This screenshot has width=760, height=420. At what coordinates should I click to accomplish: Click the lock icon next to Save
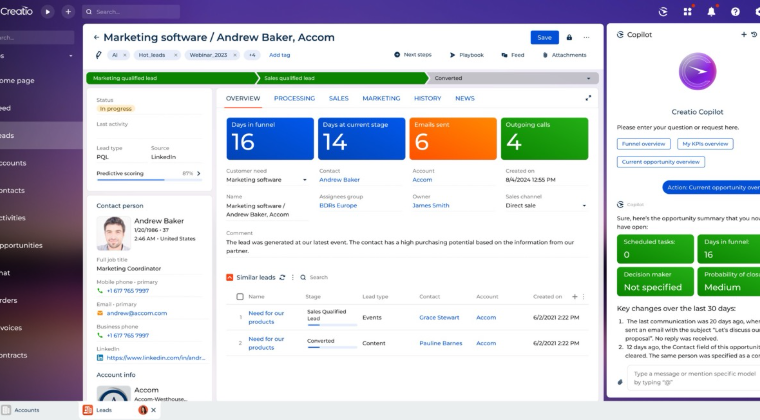tap(569, 37)
